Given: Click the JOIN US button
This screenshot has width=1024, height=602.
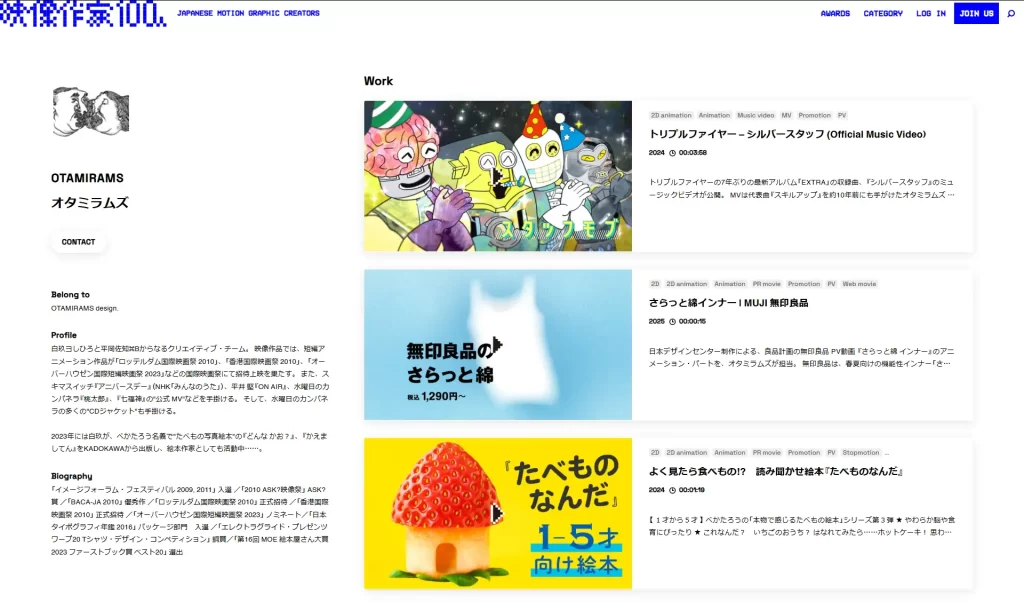Looking at the screenshot, I should coord(976,13).
